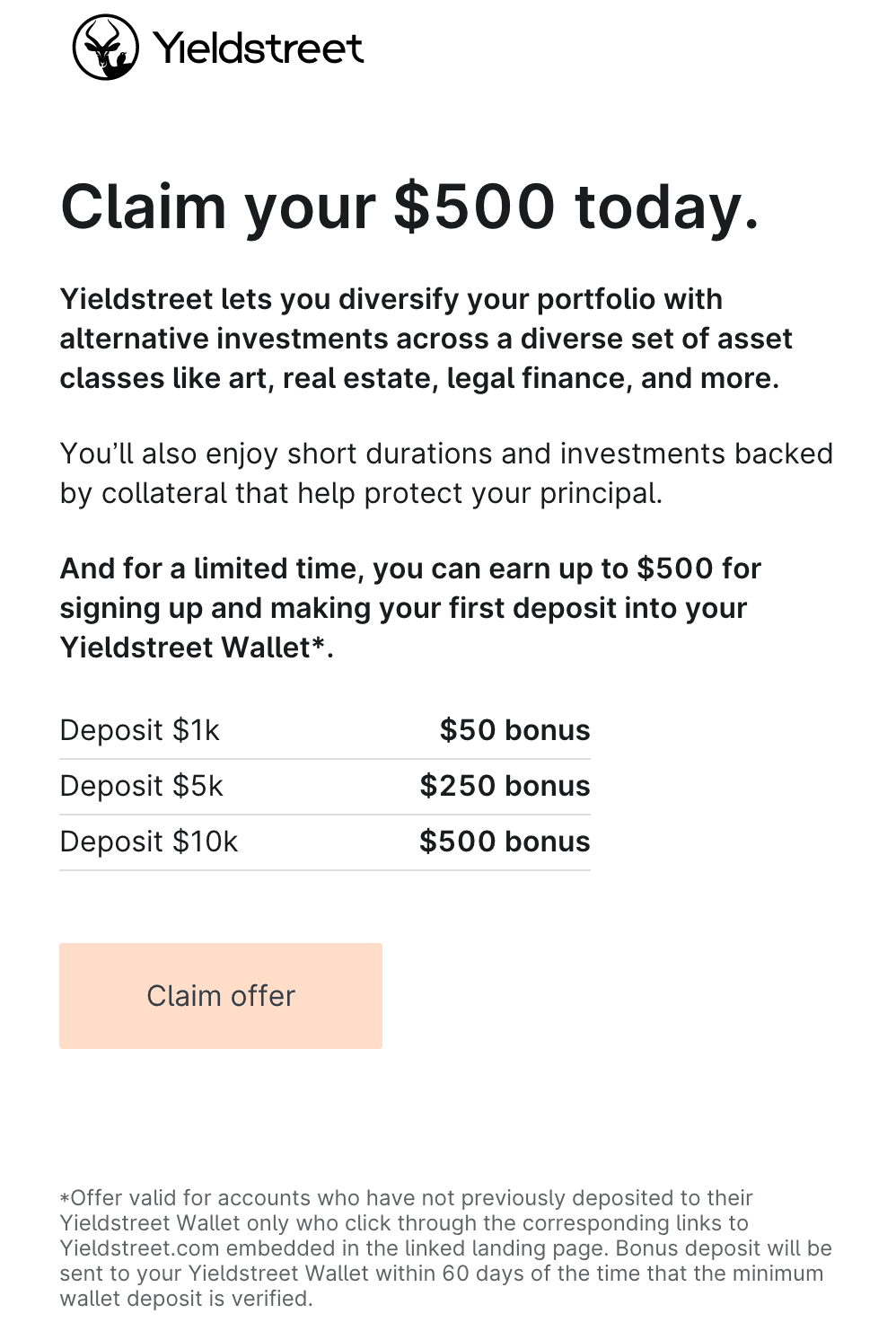The height and width of the screenshot is (1340, 896).
Task: Select the Deposit $5k row label
Action: [141, 786]
